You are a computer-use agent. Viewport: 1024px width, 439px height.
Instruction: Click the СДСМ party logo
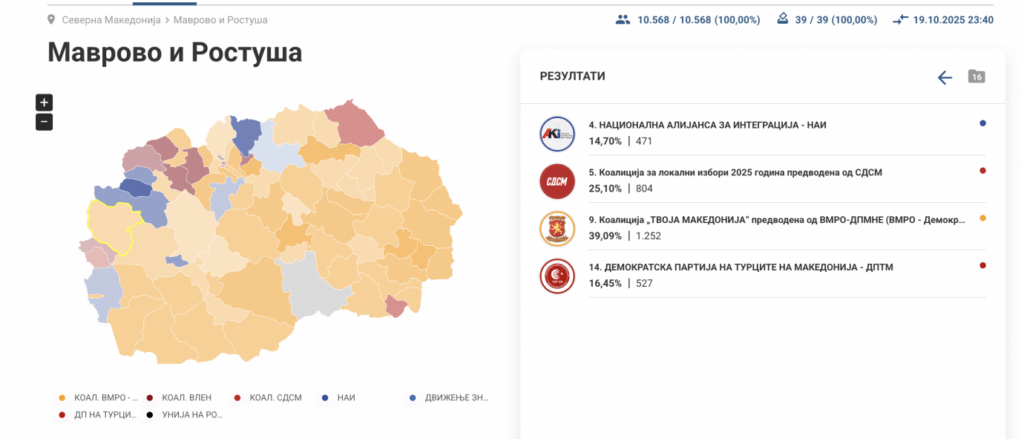click(x=557, y=179)
